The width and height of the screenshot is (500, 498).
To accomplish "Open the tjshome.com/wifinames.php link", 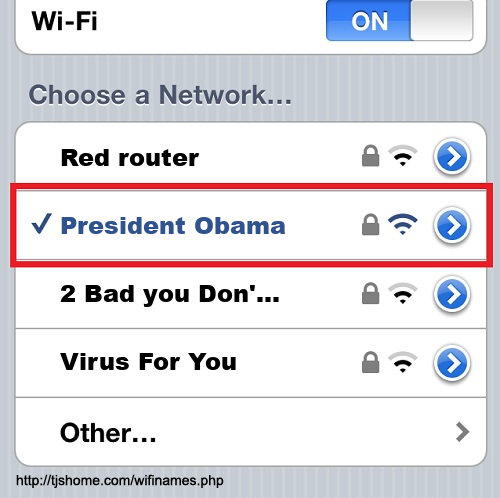I will (x=120, y=481).
